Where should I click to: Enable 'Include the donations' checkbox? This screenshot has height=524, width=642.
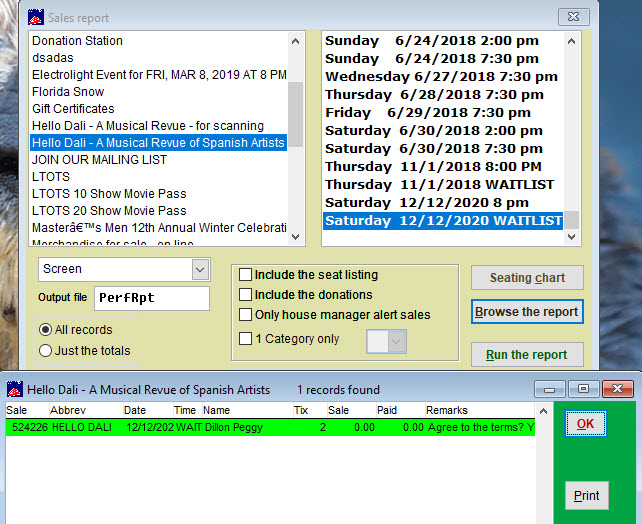[x=246, y=295]
